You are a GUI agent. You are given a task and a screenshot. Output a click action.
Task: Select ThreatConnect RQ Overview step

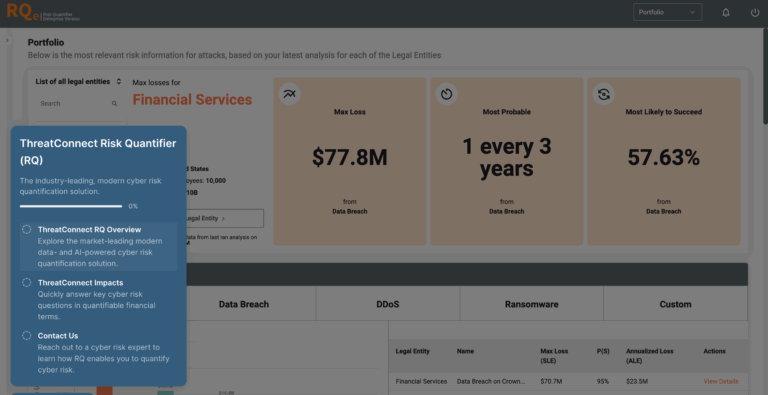point(99,247)
